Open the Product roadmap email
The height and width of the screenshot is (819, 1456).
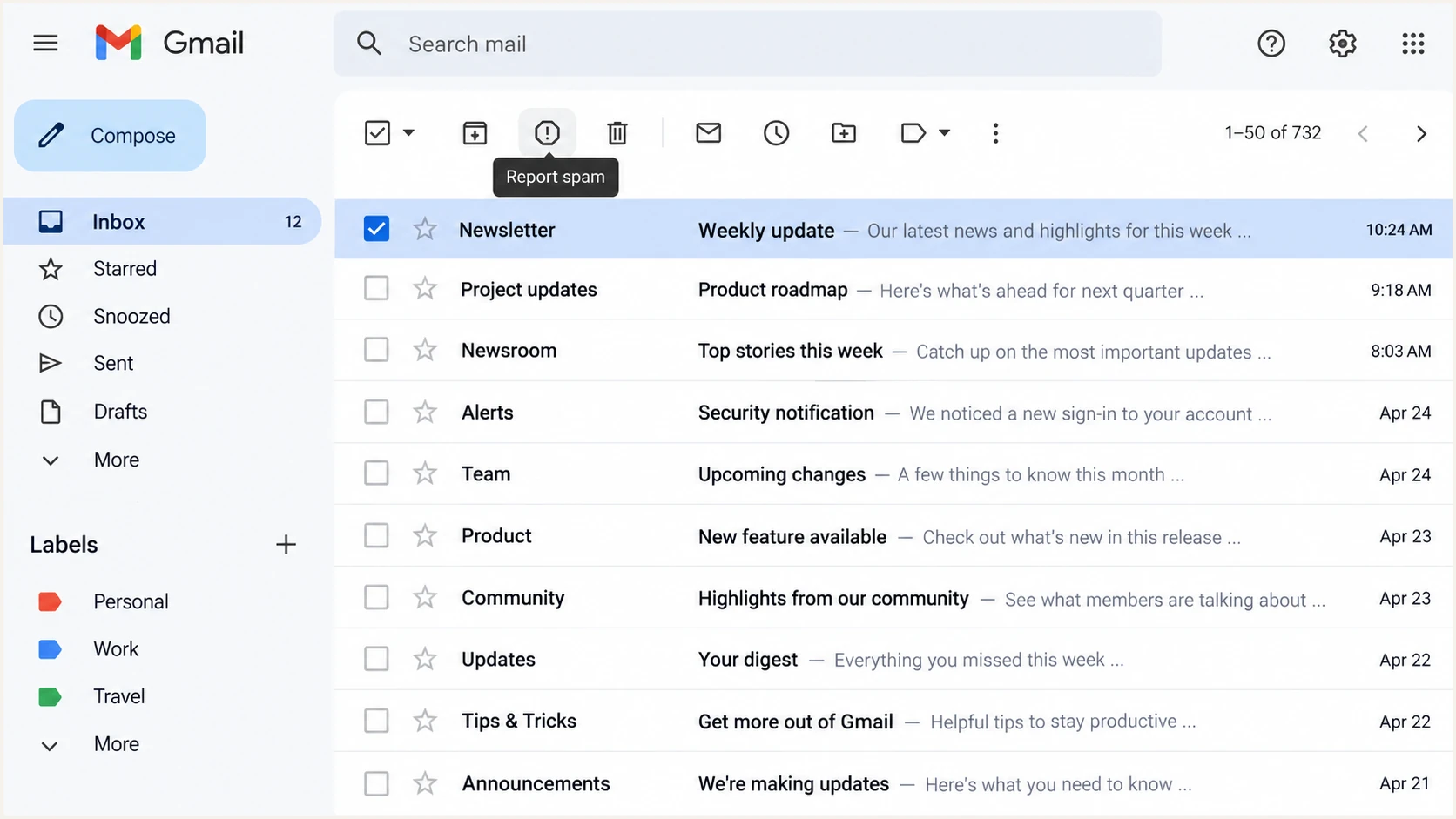pos(893,290)
